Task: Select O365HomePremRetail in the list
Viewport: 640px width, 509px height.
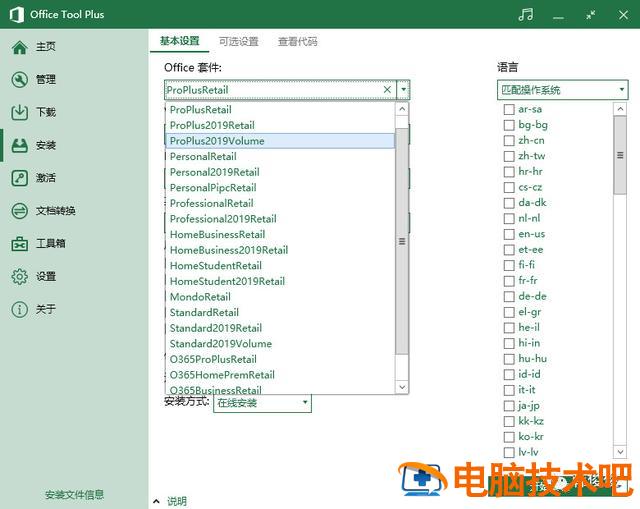Action: point(280,375)
